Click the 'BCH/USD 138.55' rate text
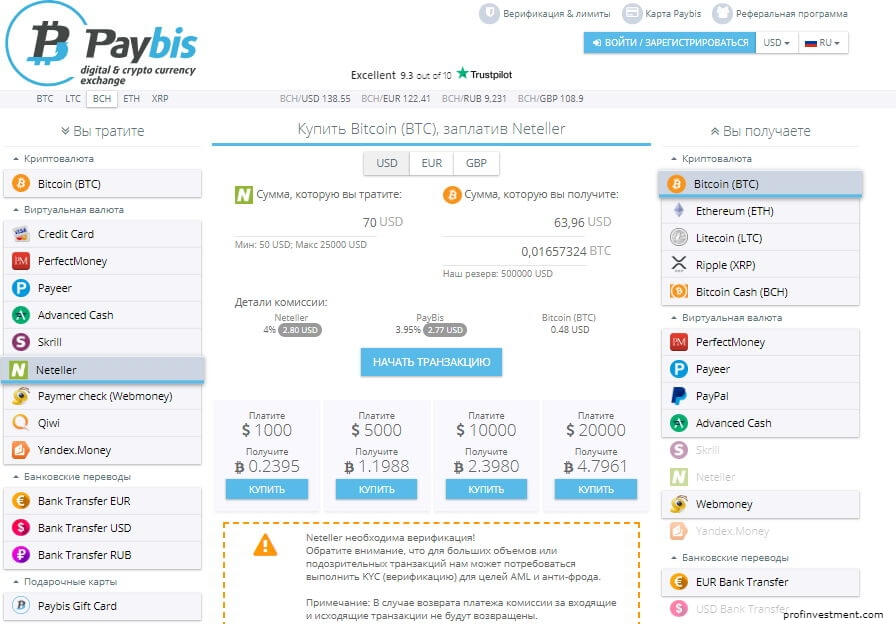Viewport: 896px width, 624px height. (x=315, y=99)
